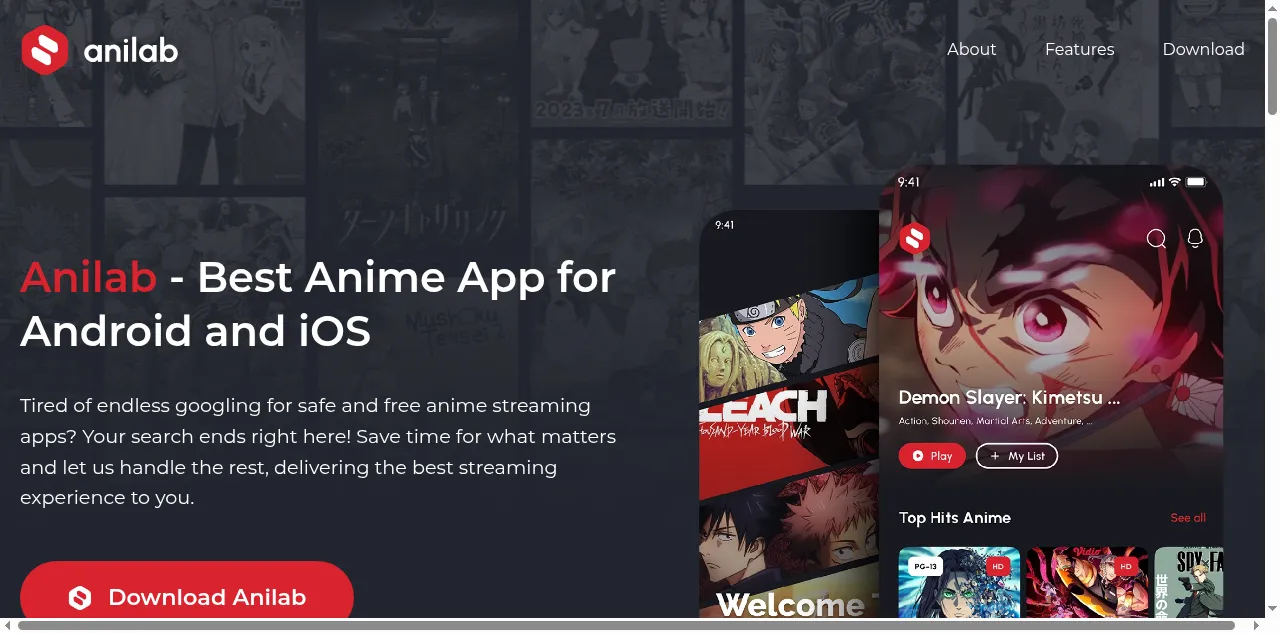Click the vertical scrollbar thumb
The height and width of the screenshot is (633, 1280).
[1272, 67]
